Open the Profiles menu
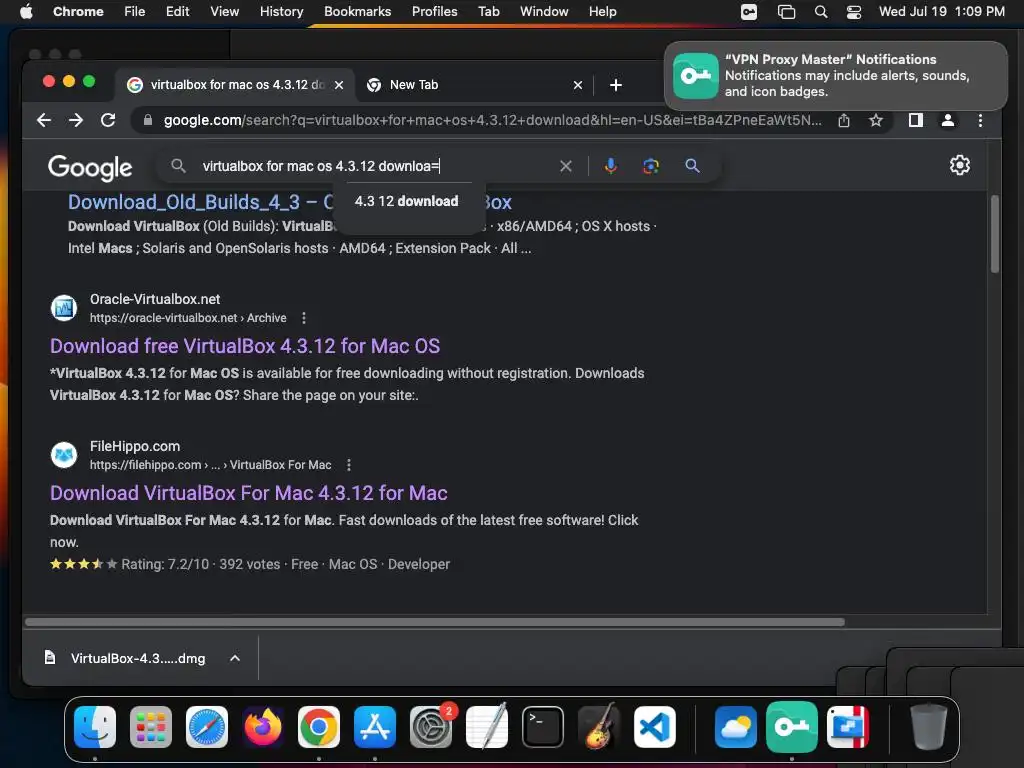This screenshot has height=768, width=1024. point(434,12)
